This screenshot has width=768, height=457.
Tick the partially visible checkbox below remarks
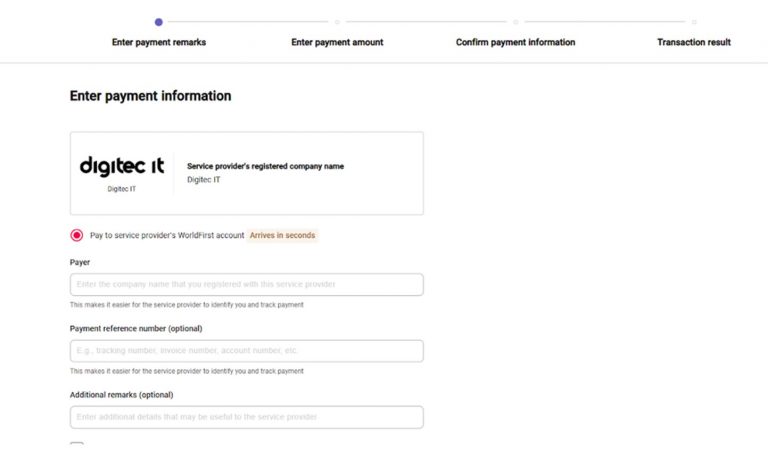77,445
